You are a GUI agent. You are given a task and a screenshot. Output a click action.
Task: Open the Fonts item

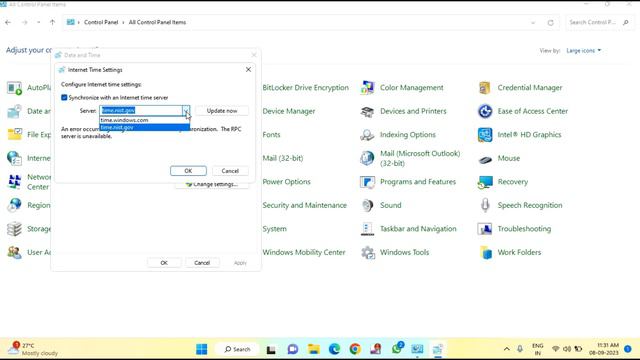point(271,135)
